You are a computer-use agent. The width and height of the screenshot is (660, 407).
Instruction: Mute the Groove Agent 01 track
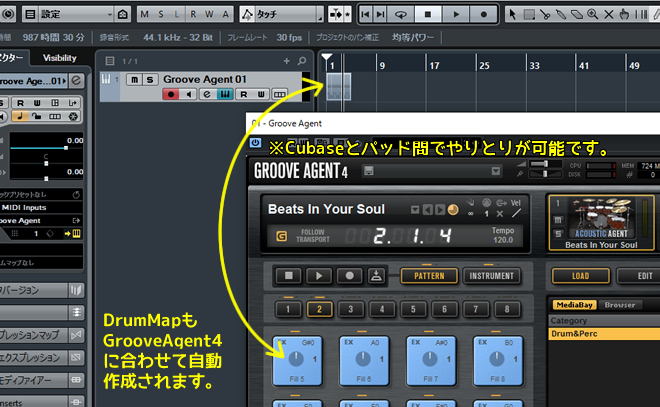click(x=134, y=80)
